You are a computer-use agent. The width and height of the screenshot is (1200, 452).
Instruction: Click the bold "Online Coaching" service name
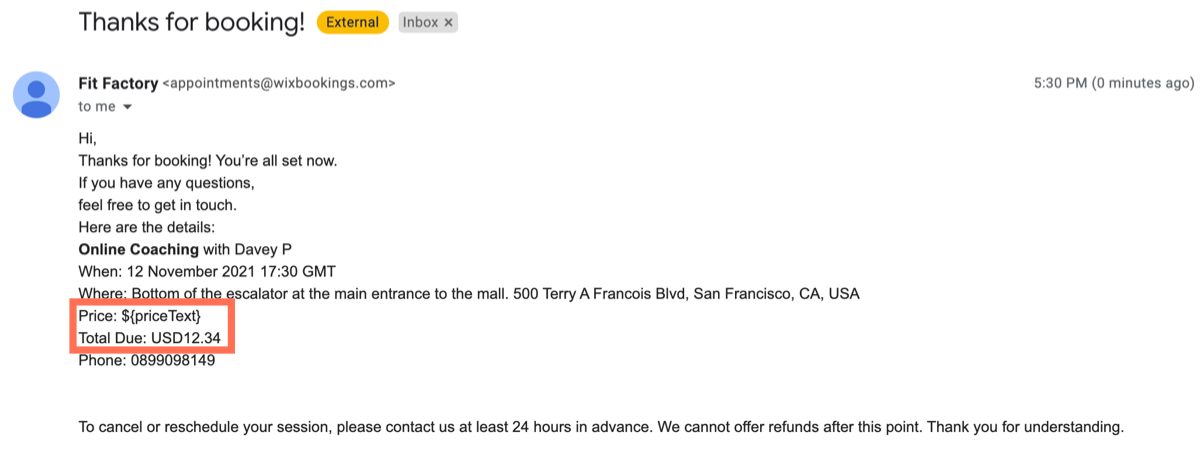pyautogui.click(x=139, y=249)
